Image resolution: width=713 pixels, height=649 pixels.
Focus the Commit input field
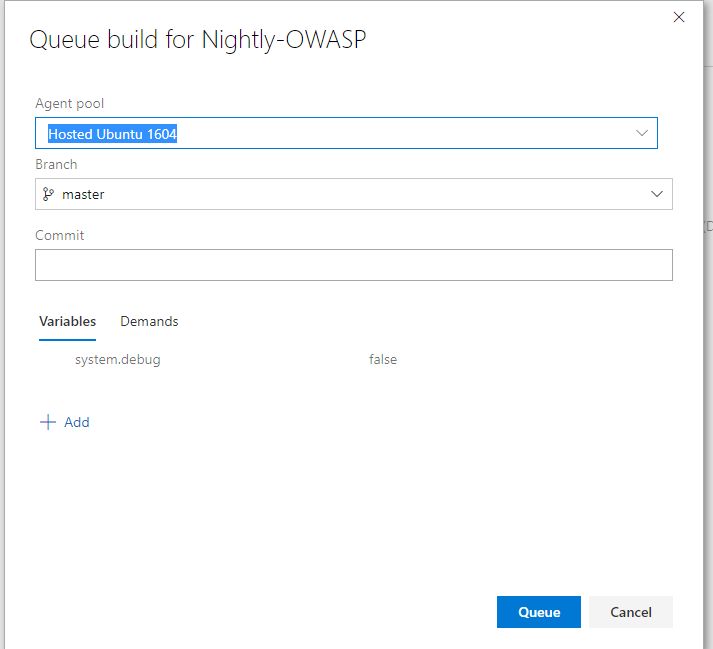[354, 265]
